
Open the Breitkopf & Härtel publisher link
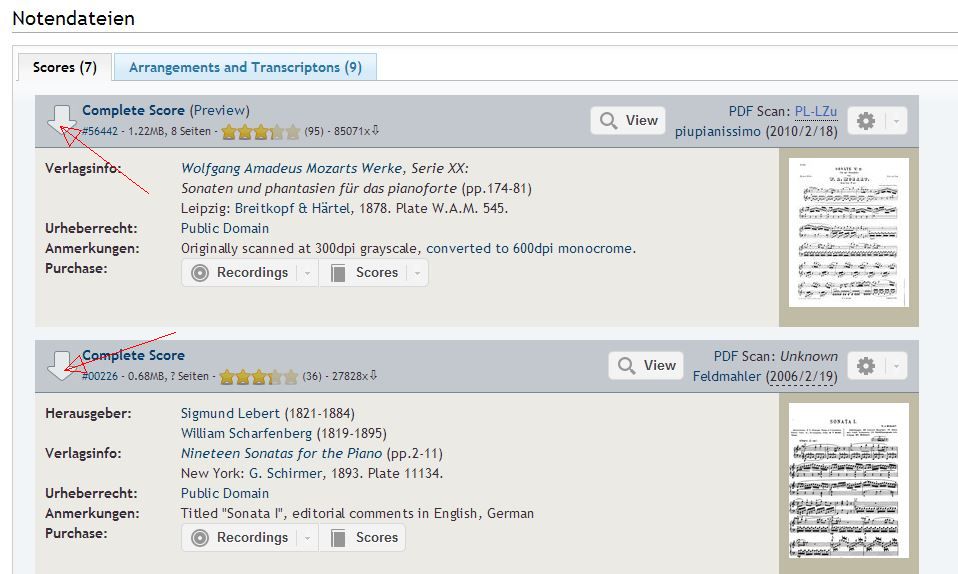(x=293, y=208)
